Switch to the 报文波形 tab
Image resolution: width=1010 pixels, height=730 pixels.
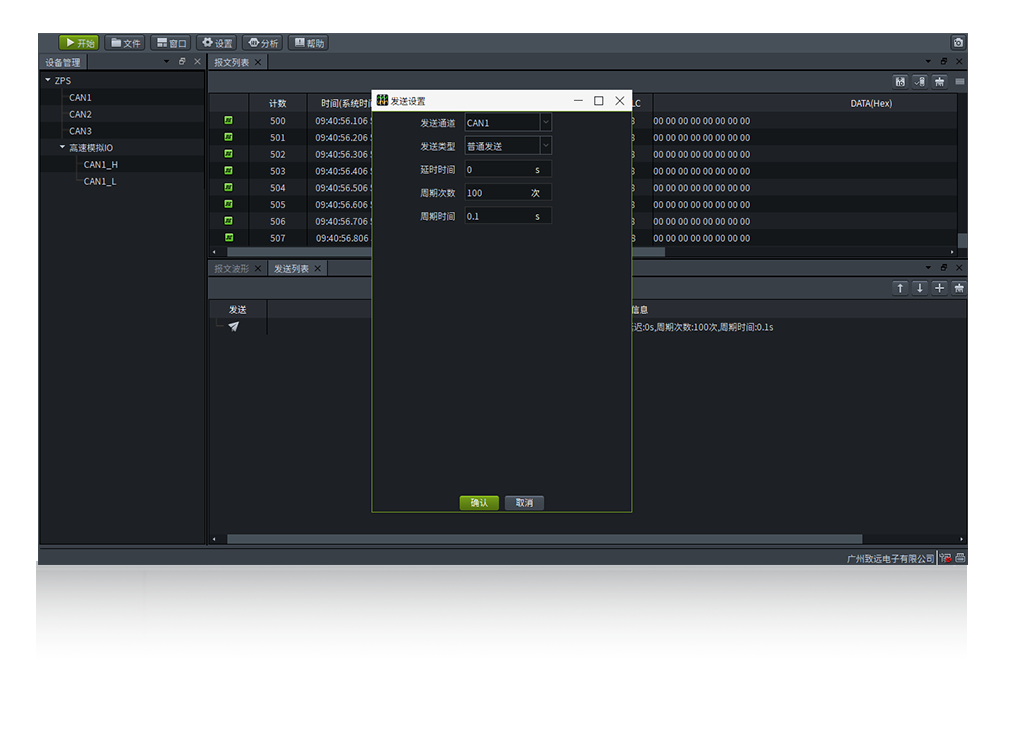point(231,269)
